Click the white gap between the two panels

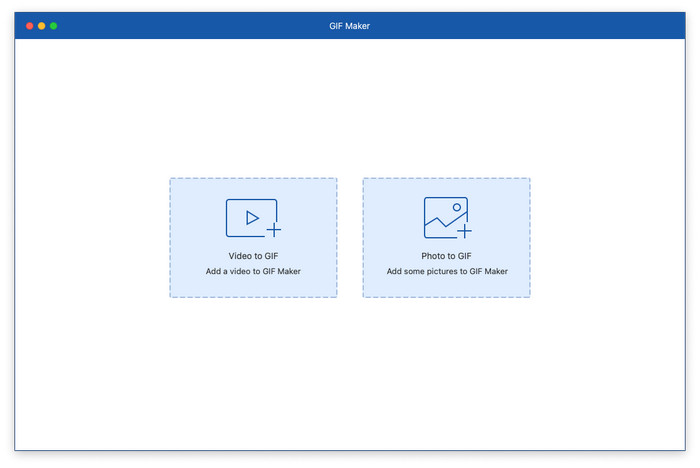(x=350, y=238)
